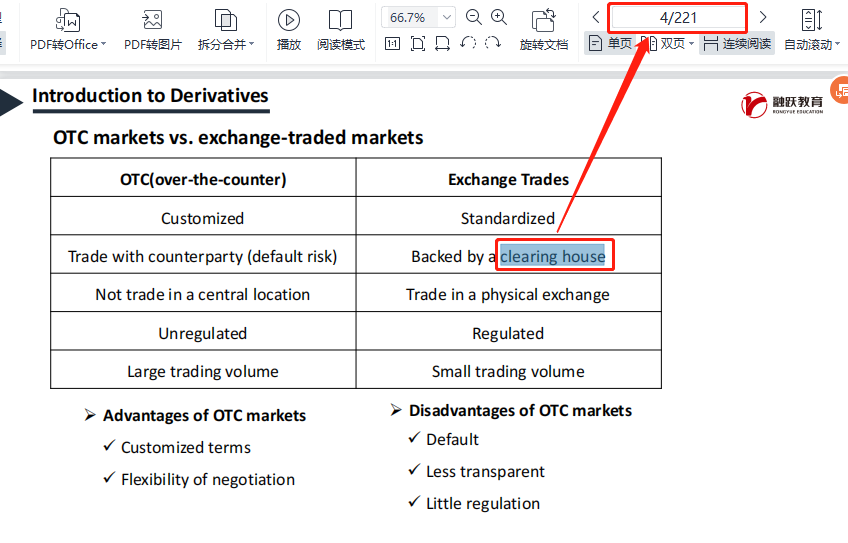Open the PDF转Office converter
The width and height of the screenshot is (848, 543).
point(67,29)
